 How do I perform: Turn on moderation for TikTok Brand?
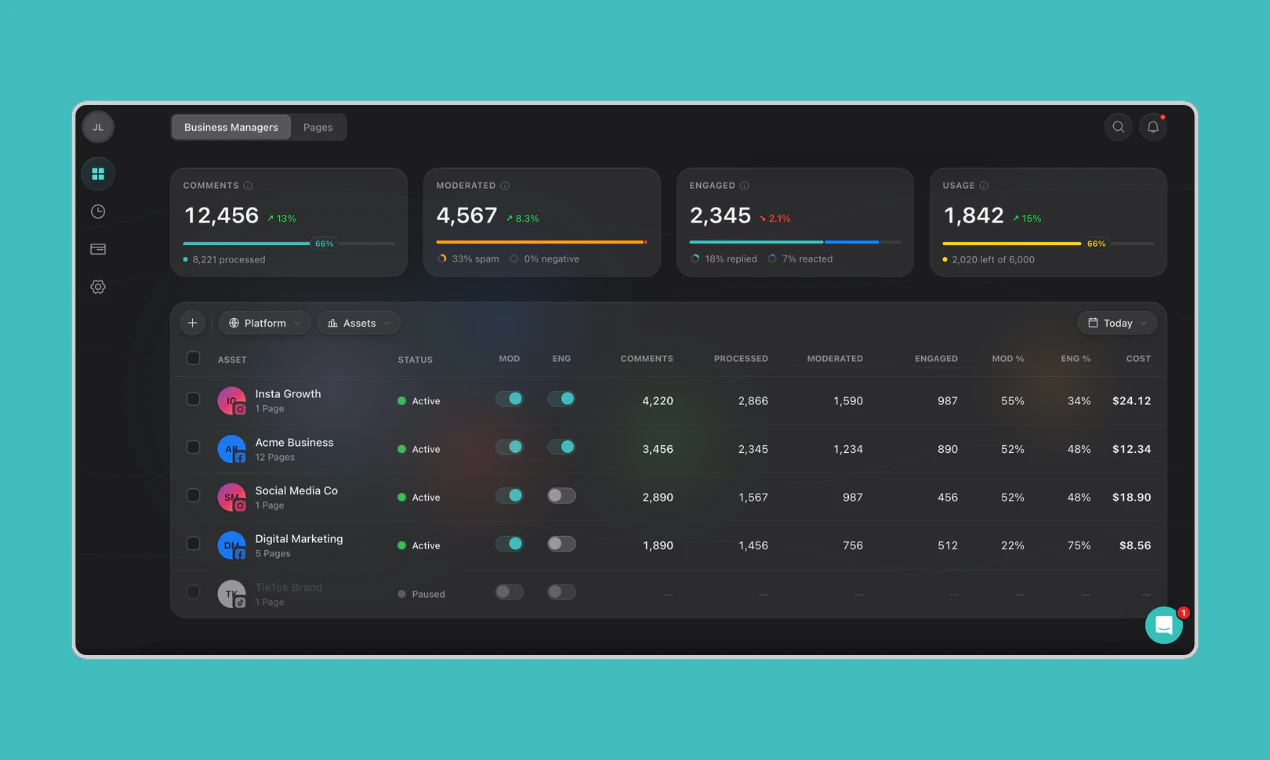[509, 591]
